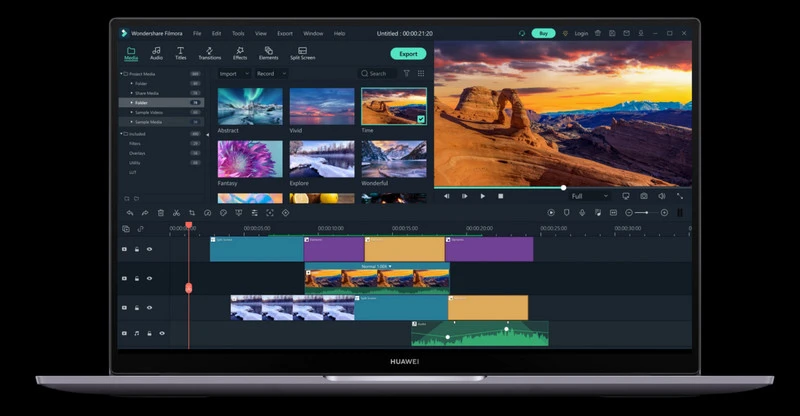Toggle the lock on the top video track
The height and width of the screenshot is (416, 800).
point(138,249)
